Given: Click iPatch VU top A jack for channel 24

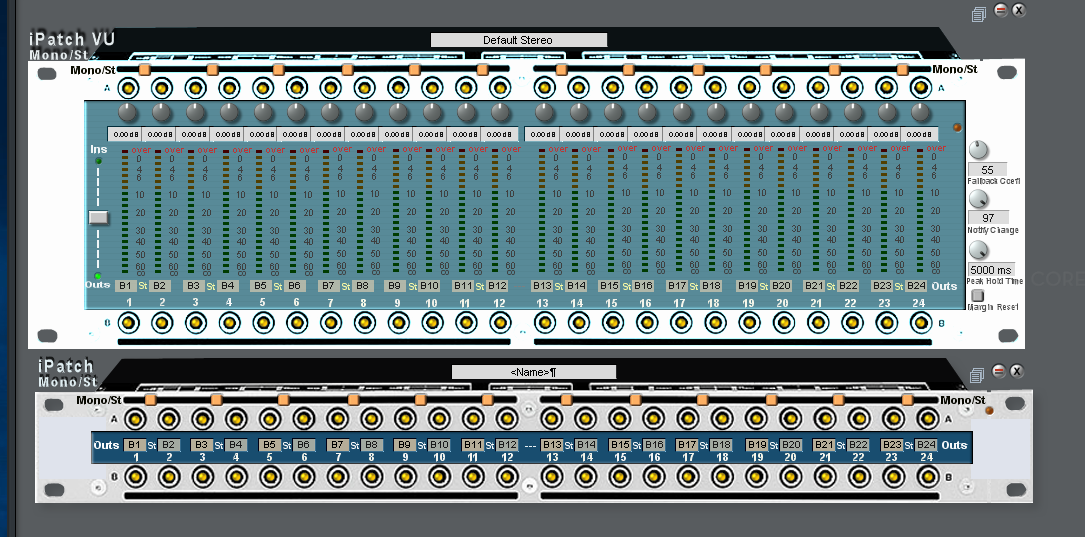Looking at the screenshot, I should click(920, 88).
